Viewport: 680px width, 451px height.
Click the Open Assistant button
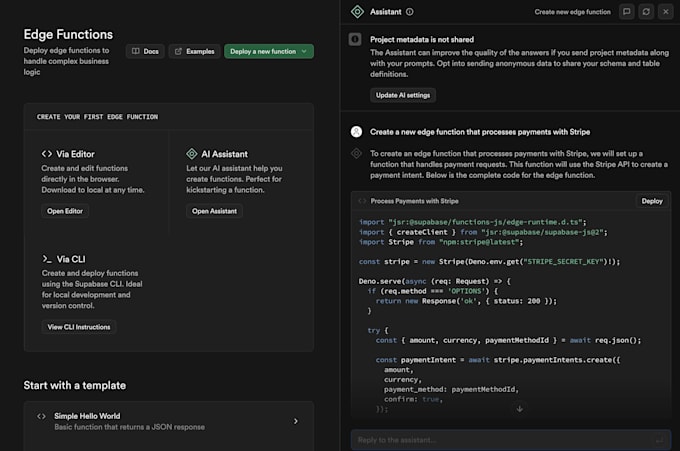214,211
